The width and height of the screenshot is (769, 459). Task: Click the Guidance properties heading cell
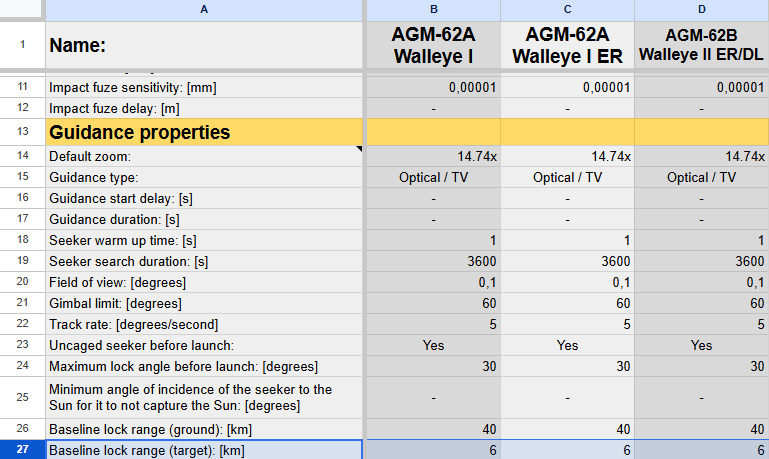(x=204, y=132)
